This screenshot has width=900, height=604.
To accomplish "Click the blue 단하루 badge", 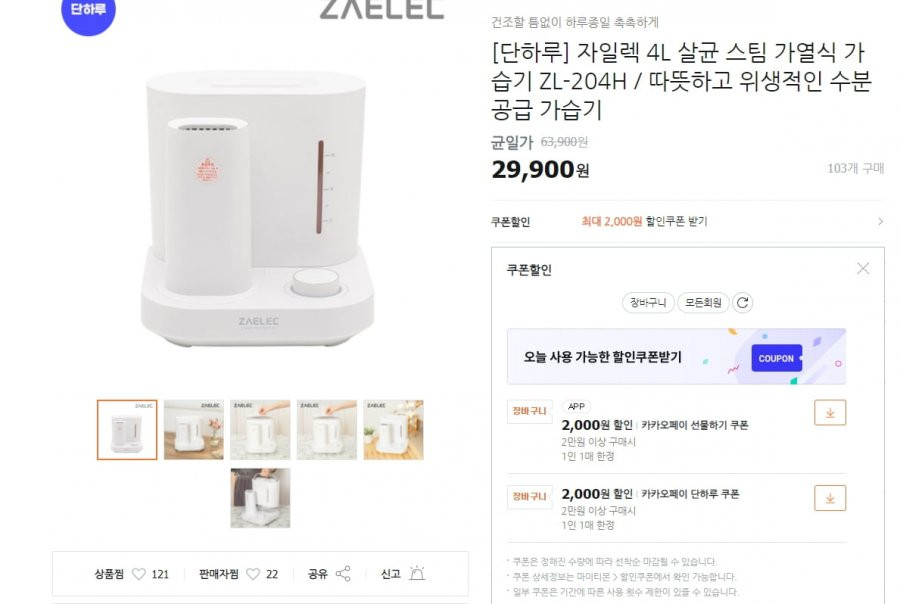I will (x=88, y=10).
